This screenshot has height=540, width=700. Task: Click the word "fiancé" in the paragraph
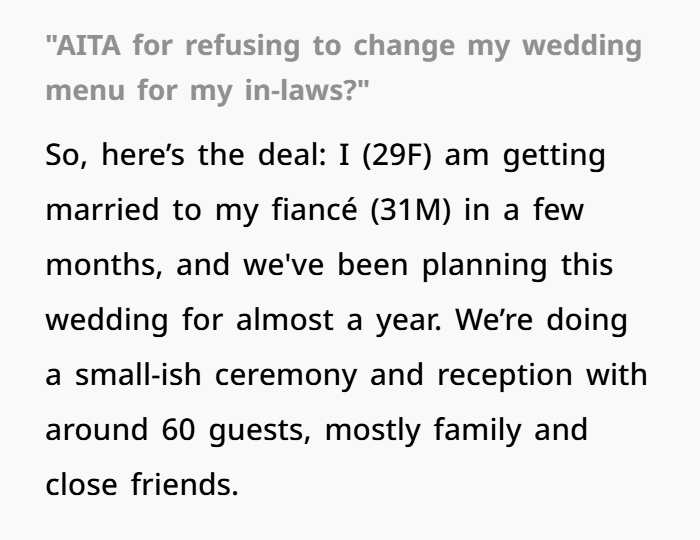(x=315, y=209)
